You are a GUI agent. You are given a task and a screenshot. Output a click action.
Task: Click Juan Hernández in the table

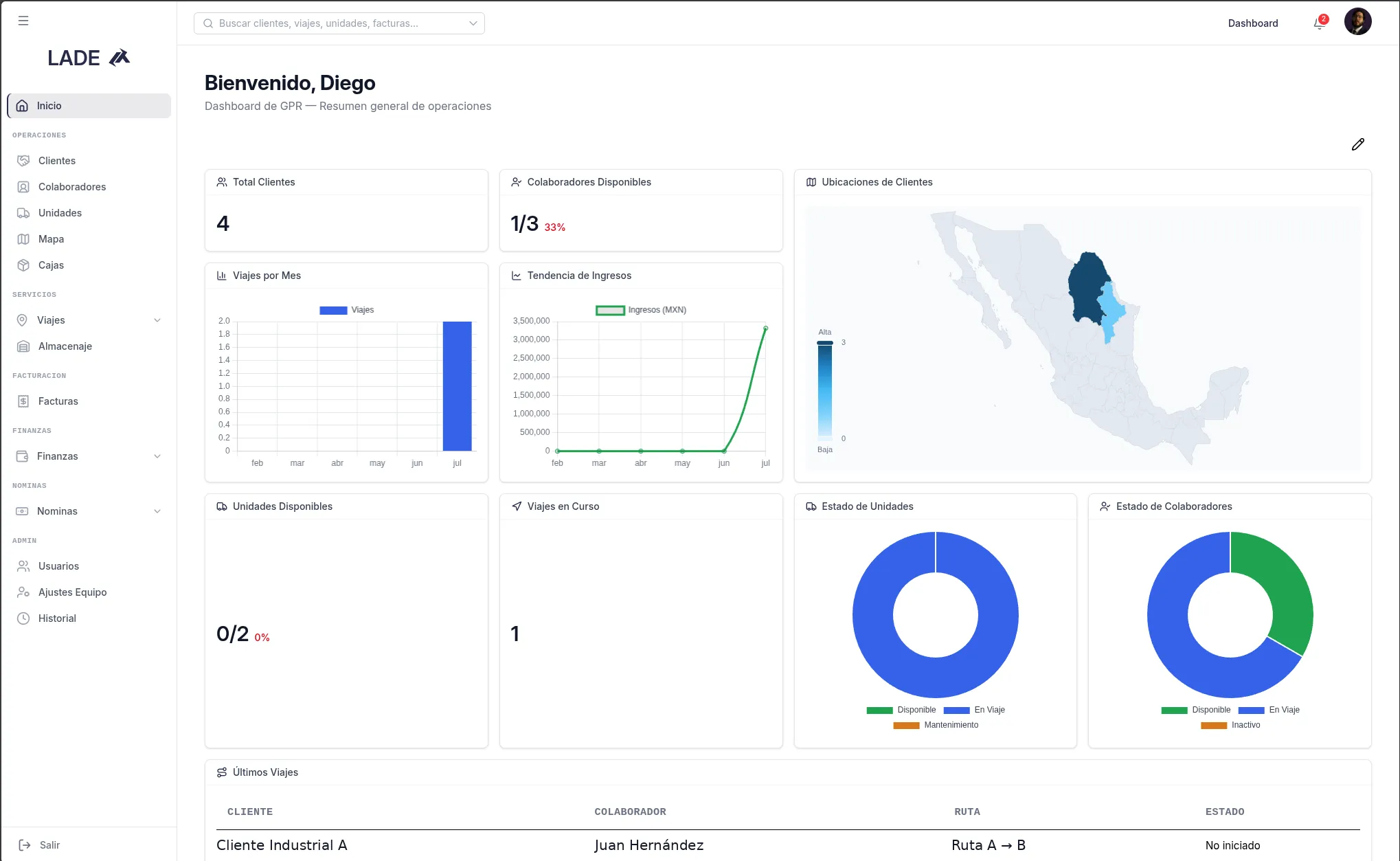click(649, 845)
